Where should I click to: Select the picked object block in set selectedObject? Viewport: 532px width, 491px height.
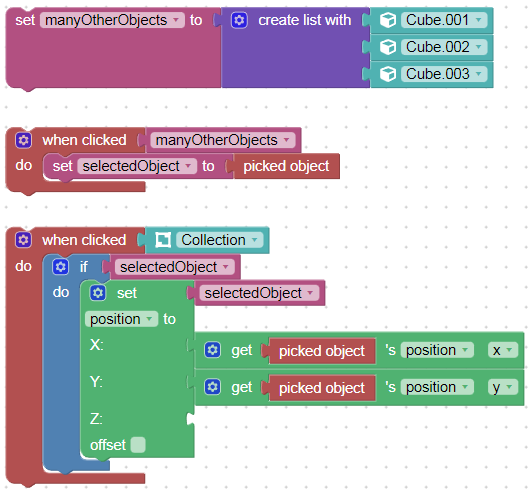286,166
